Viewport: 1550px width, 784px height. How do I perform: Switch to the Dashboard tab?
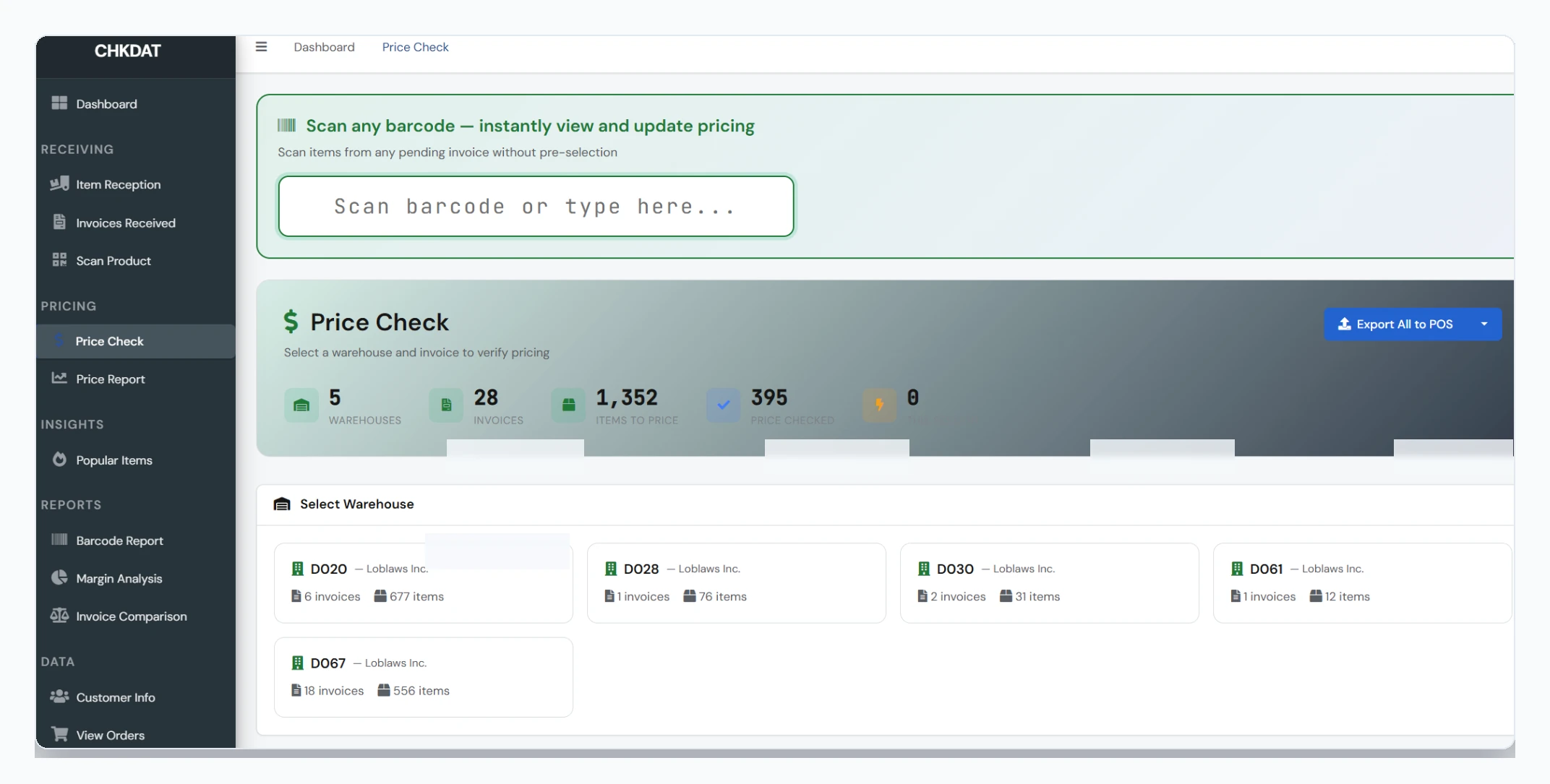point(324,46)
